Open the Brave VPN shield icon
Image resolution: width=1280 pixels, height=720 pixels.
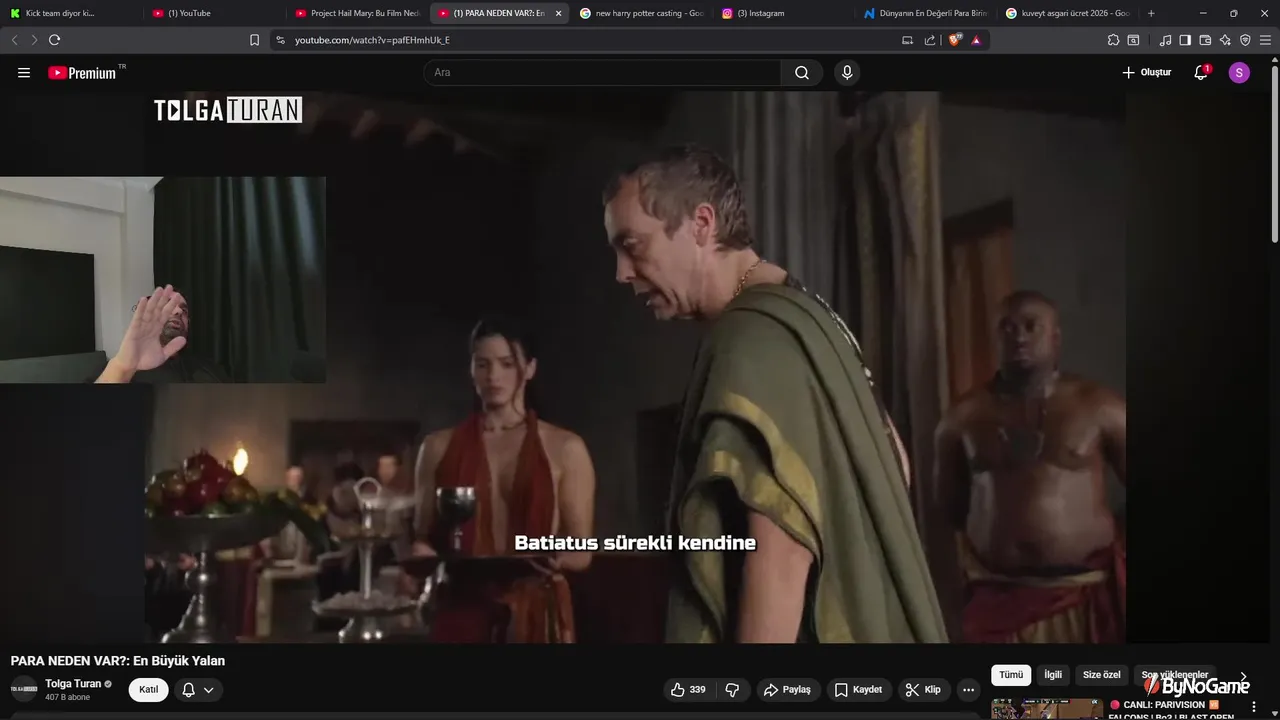point(1245,40)
